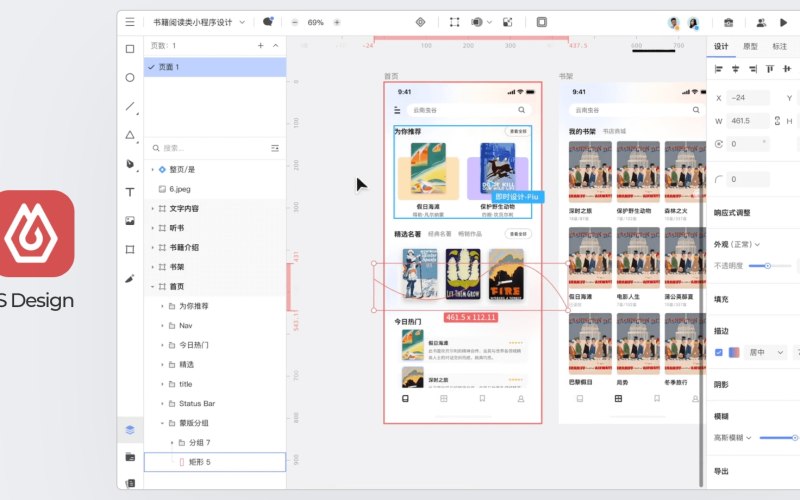Click the toolbox icon near the avatars
This screenshot has width=800, height=500.
pos(729,22)
